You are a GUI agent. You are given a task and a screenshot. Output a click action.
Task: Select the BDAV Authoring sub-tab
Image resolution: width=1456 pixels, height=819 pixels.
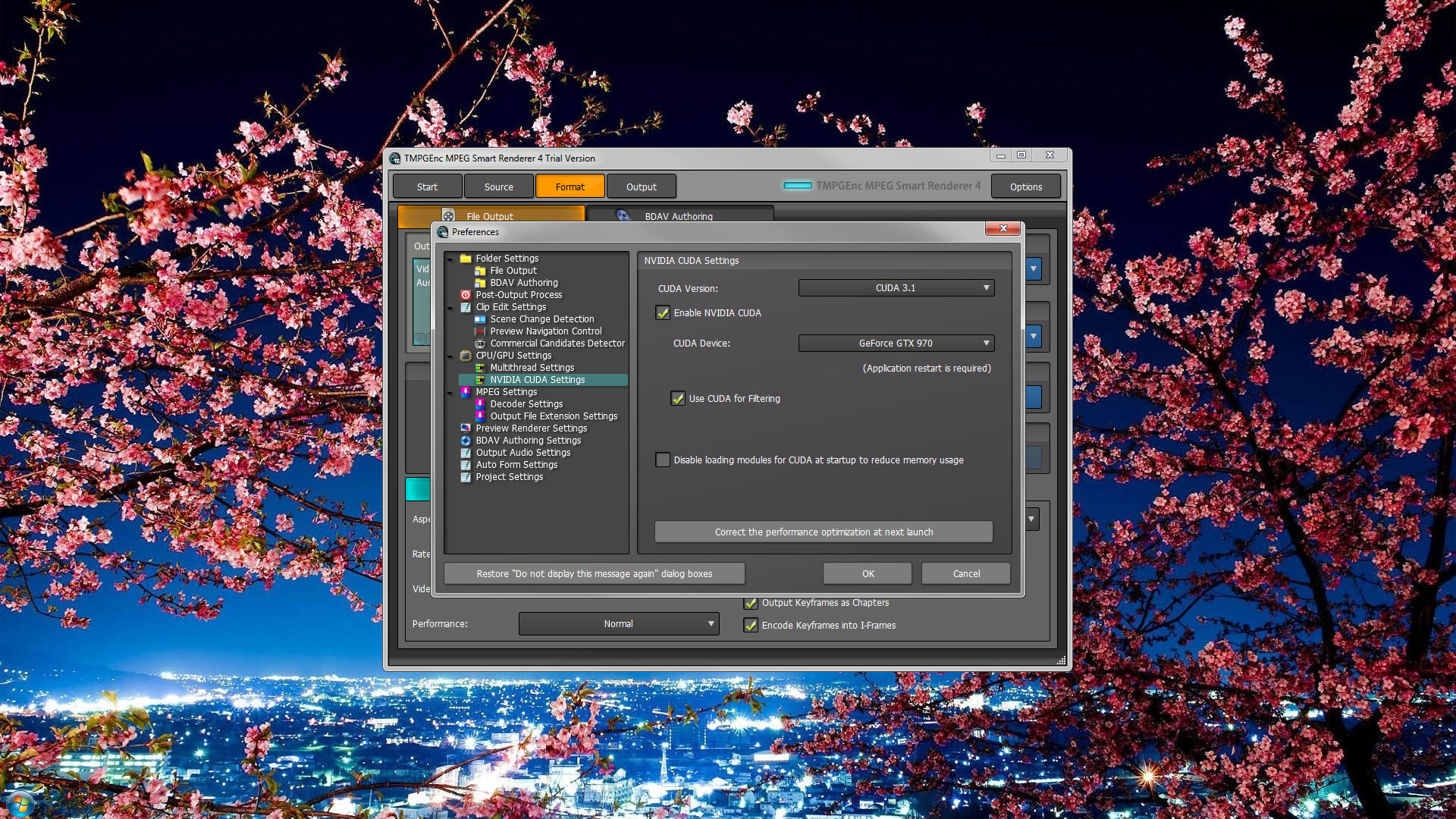679,215
